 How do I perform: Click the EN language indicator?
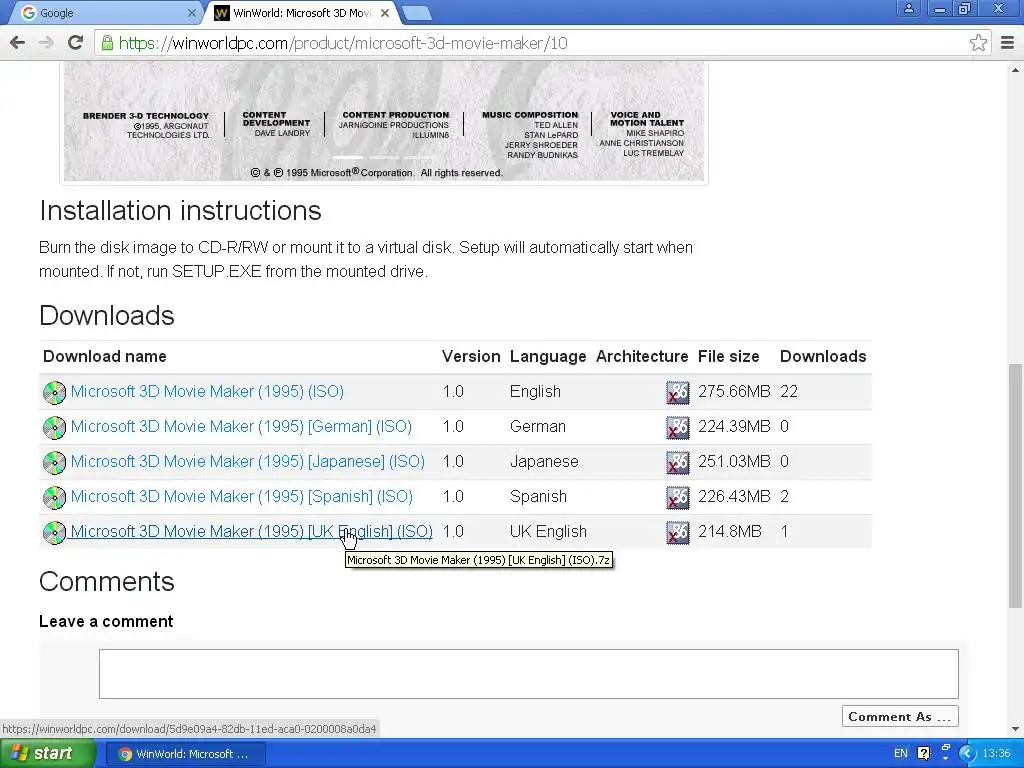[x=901, y=754]
